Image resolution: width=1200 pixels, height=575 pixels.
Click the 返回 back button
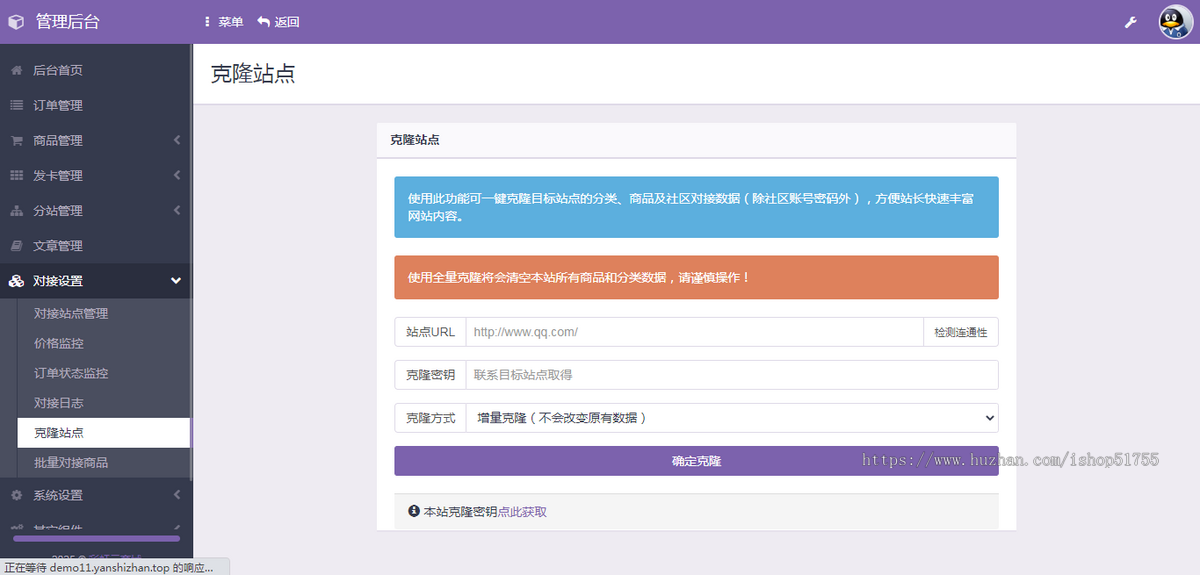pos(279,22)
